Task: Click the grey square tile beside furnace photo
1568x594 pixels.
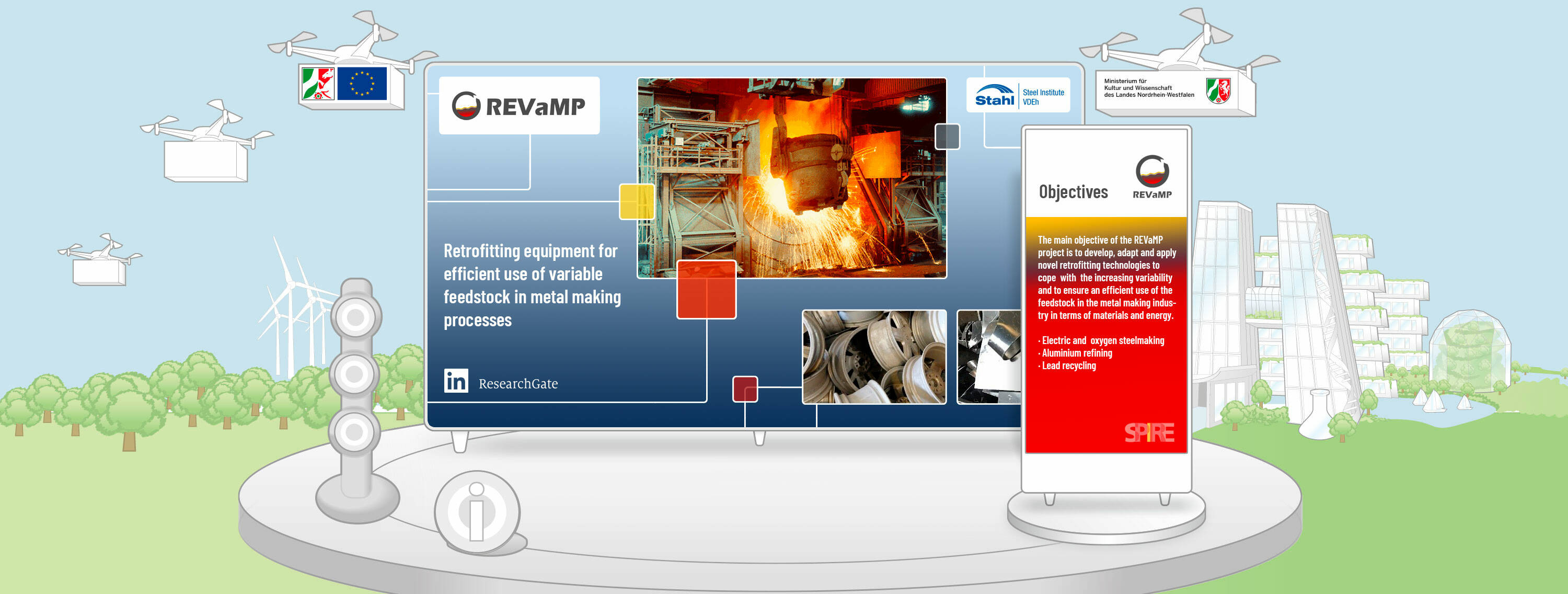Action: click(947, 136)
